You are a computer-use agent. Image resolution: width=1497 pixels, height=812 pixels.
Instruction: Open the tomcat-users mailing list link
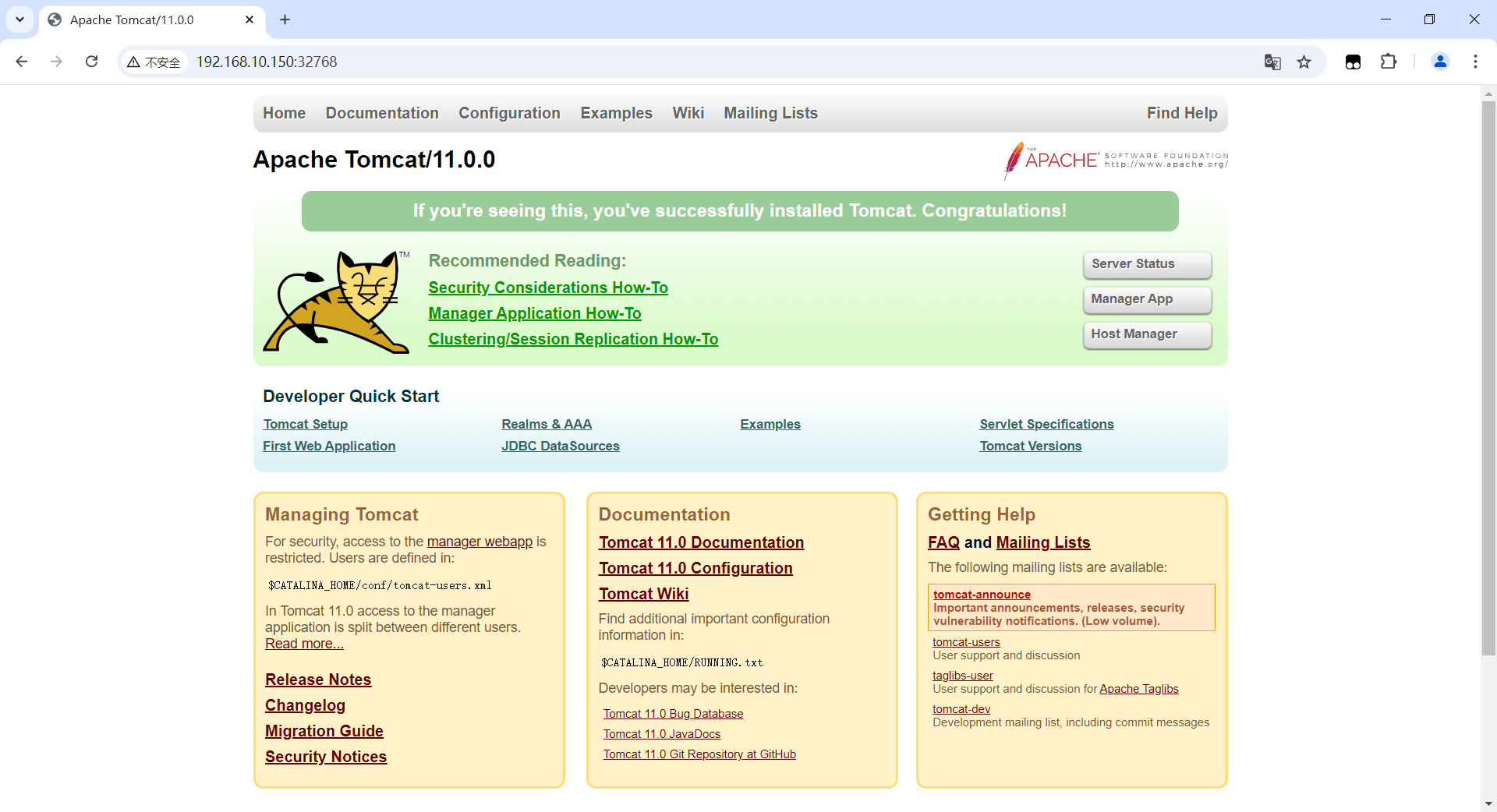(966, 642)
